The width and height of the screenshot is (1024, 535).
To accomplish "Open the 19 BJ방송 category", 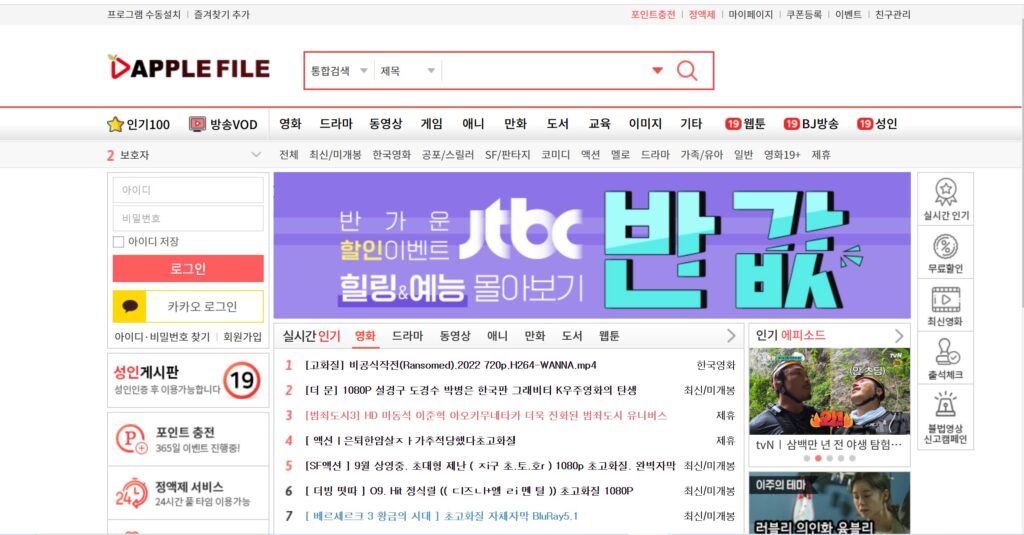I will pyautogui.click(x=811, y=123).
